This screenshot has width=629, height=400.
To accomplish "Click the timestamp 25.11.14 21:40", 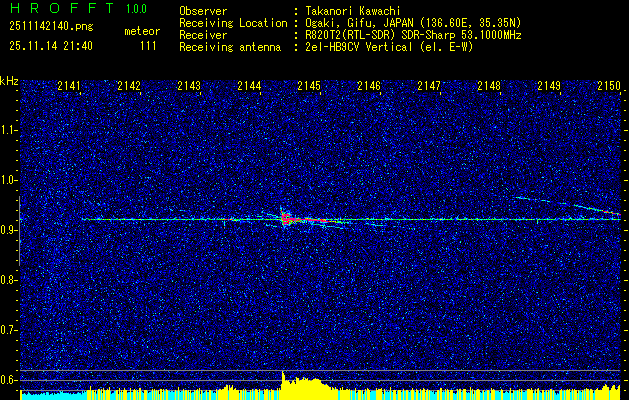I will (51, 46).
